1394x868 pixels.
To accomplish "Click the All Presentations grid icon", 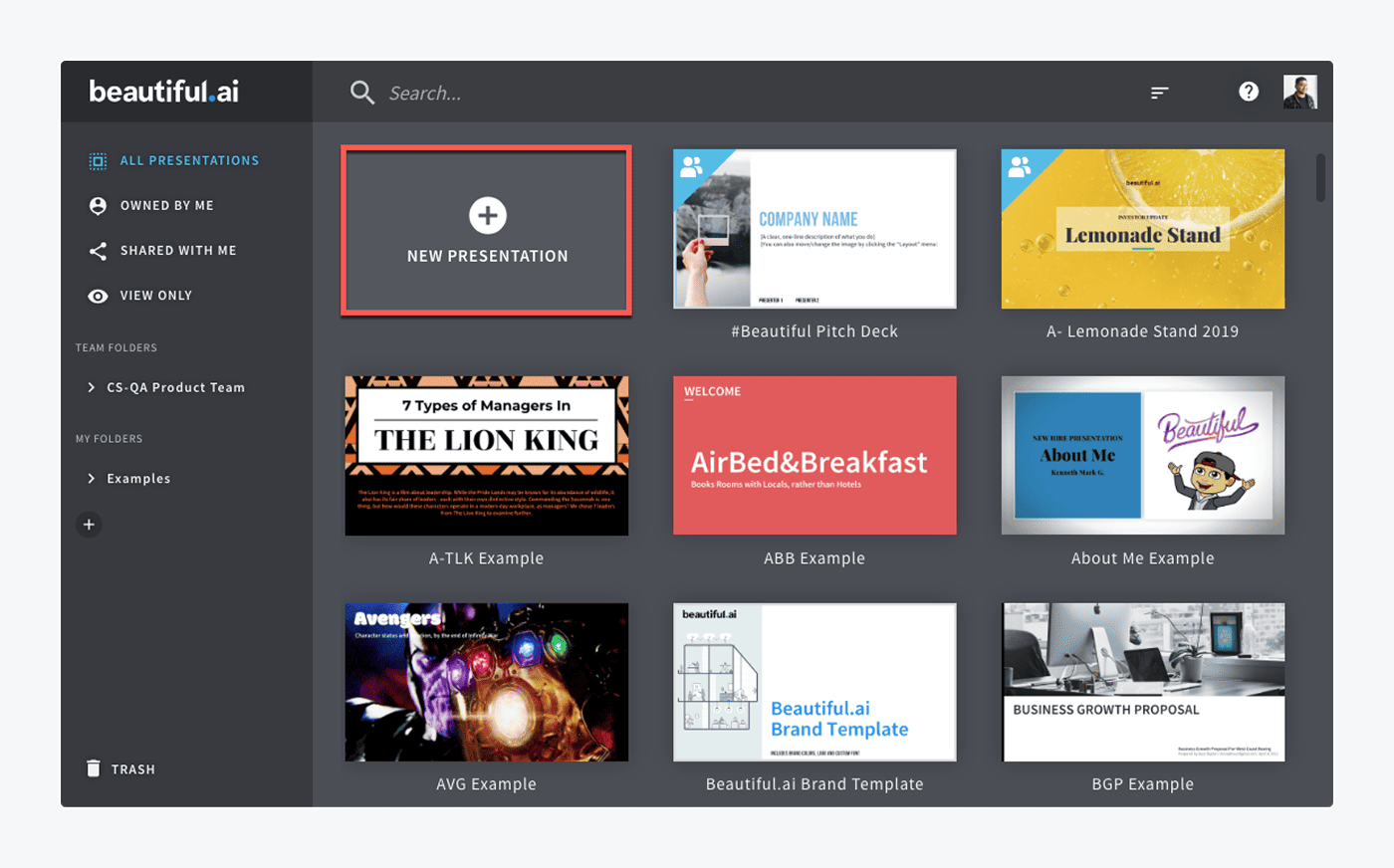I will [x=98, y=160].
